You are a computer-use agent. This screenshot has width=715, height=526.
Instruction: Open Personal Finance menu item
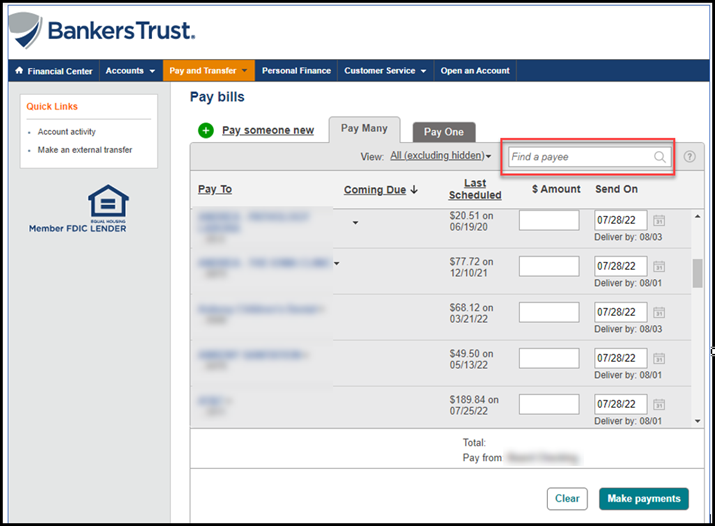click(296, 71)
